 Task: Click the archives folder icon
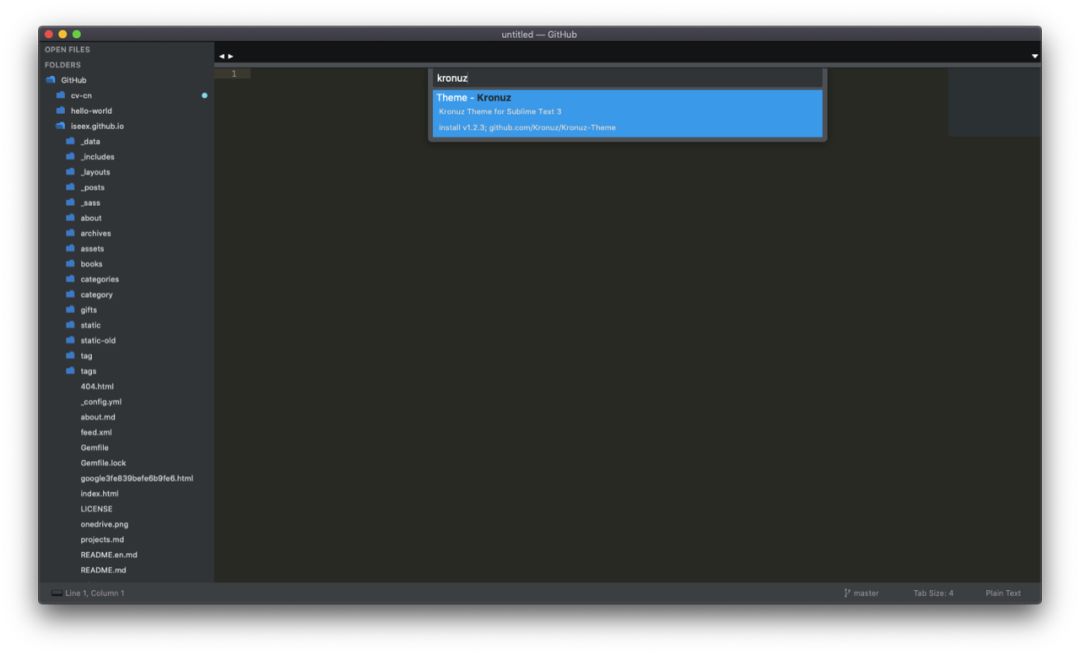pyautogui.click(x=70, y=233)
